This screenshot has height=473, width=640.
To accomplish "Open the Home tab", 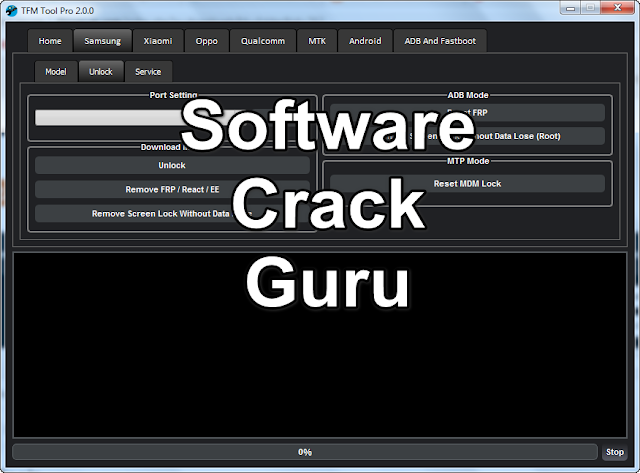I will click(50, 41).
